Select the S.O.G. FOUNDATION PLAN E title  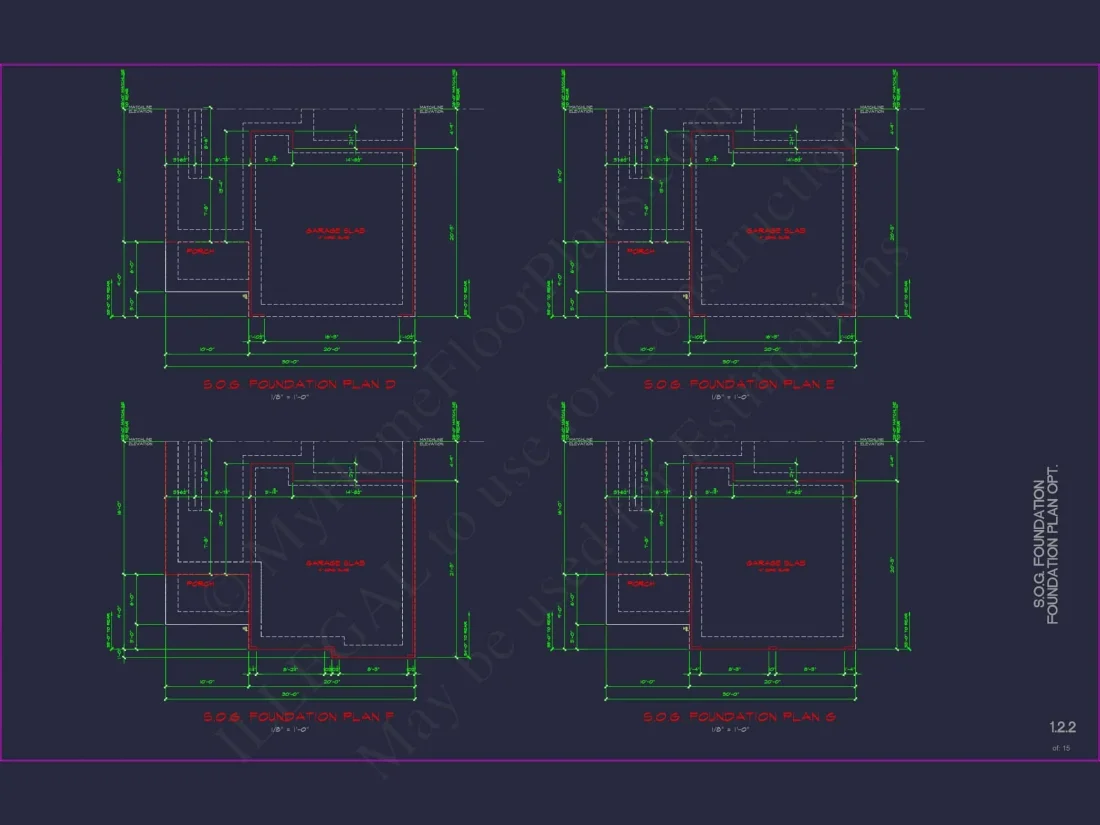pos(741,383)
